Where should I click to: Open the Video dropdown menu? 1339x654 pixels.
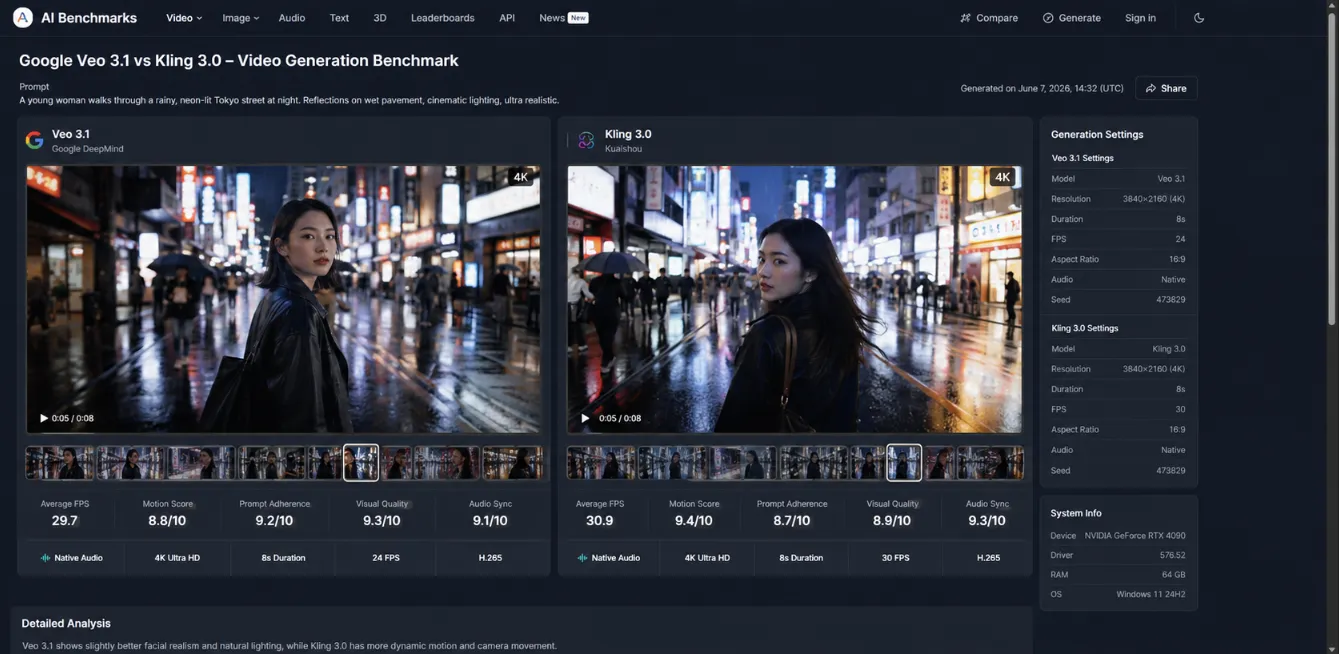click(184, 18)
